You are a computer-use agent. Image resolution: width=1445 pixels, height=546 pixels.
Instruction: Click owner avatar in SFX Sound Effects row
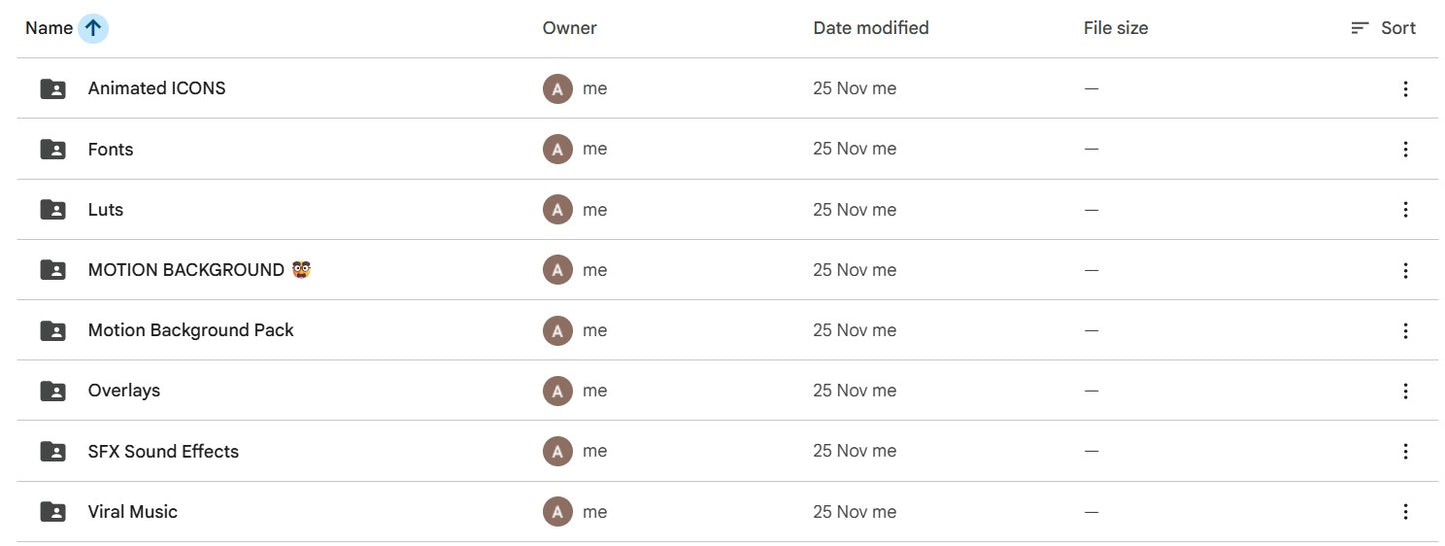557,452
